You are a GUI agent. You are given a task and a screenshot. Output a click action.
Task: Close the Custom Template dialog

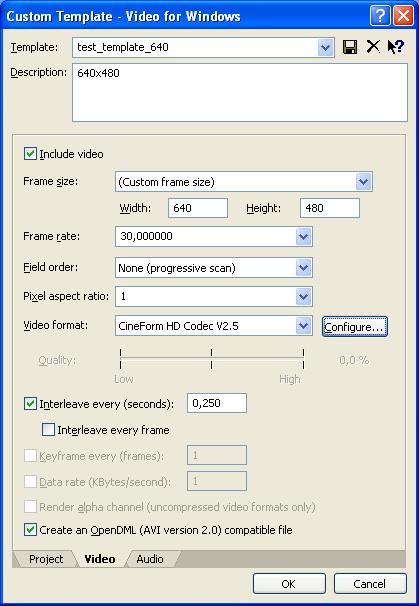[403, 16]
